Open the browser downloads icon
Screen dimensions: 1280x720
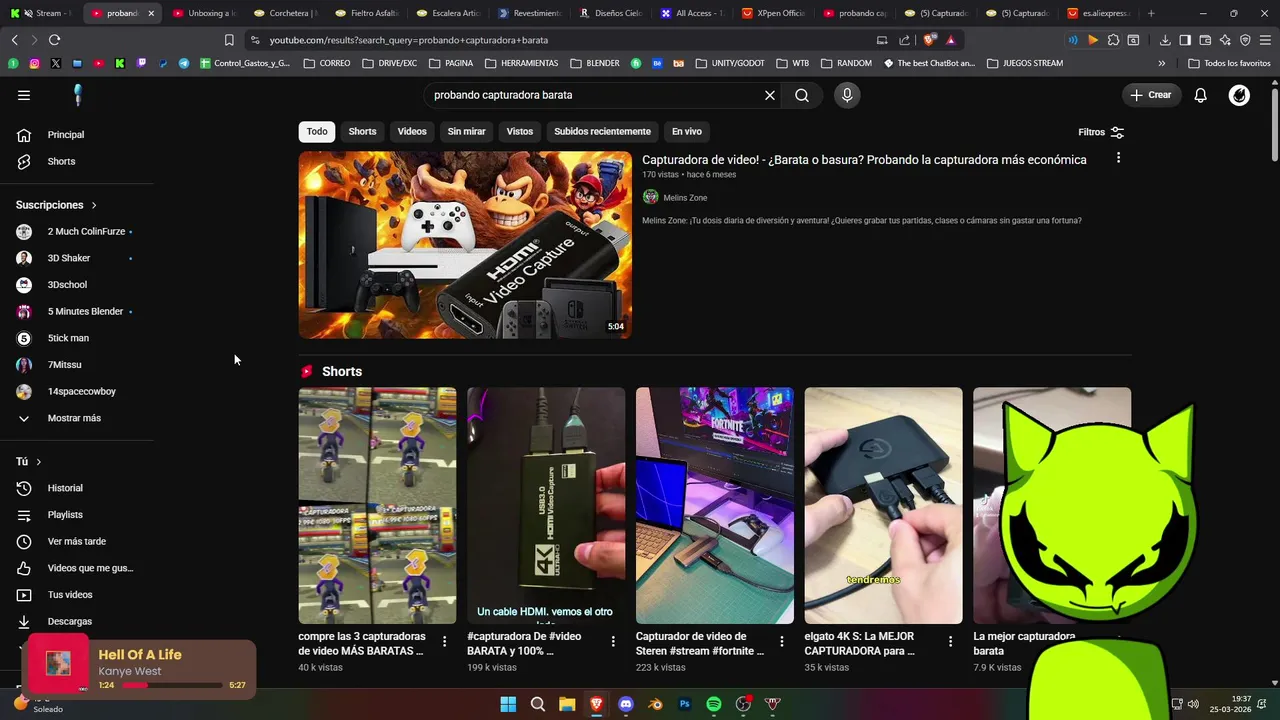(1165, 40)
